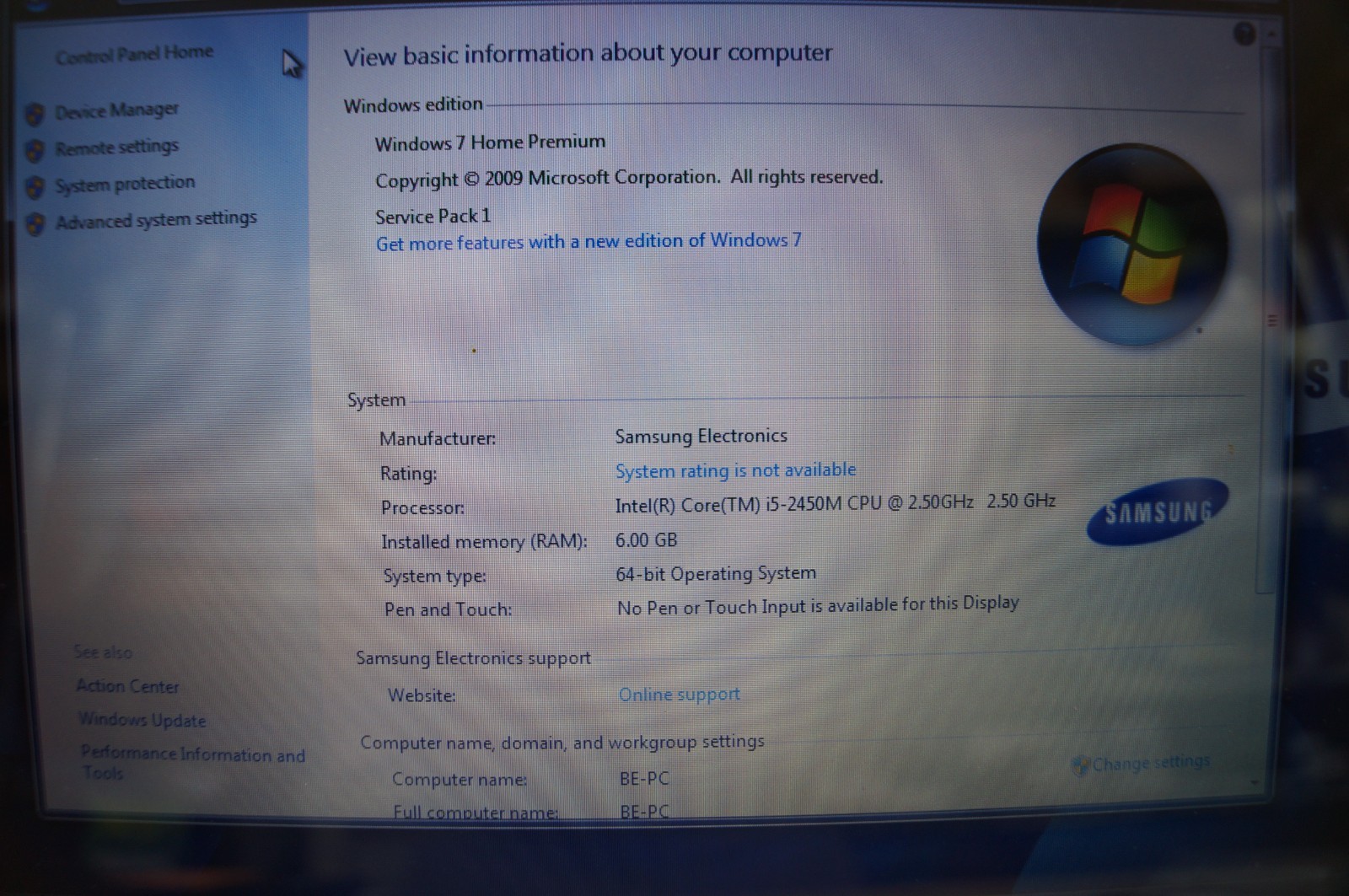Click the Copyright 2009 Microsoft Corporation text
This screenshot has width=1349, height=896.
coord(629,179)
